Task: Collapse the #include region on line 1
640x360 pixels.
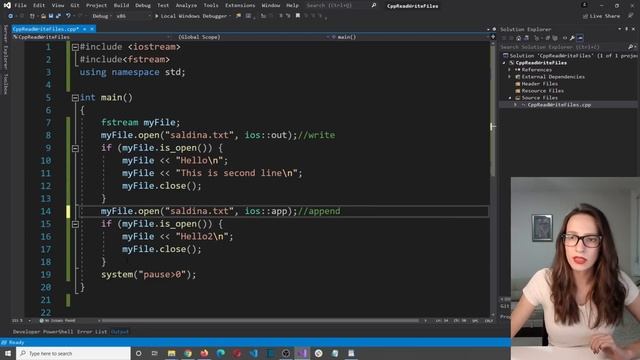Action: [x=75, y=47]
